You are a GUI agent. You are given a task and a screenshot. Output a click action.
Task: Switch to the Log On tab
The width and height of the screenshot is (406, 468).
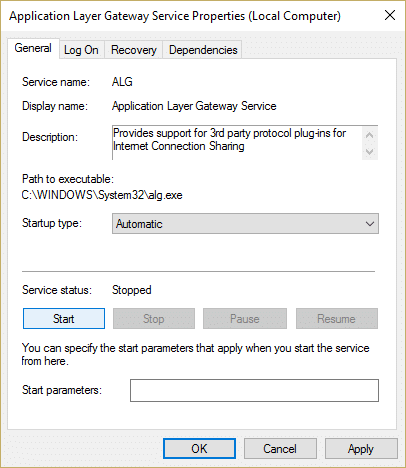click(x=81, y=50)
